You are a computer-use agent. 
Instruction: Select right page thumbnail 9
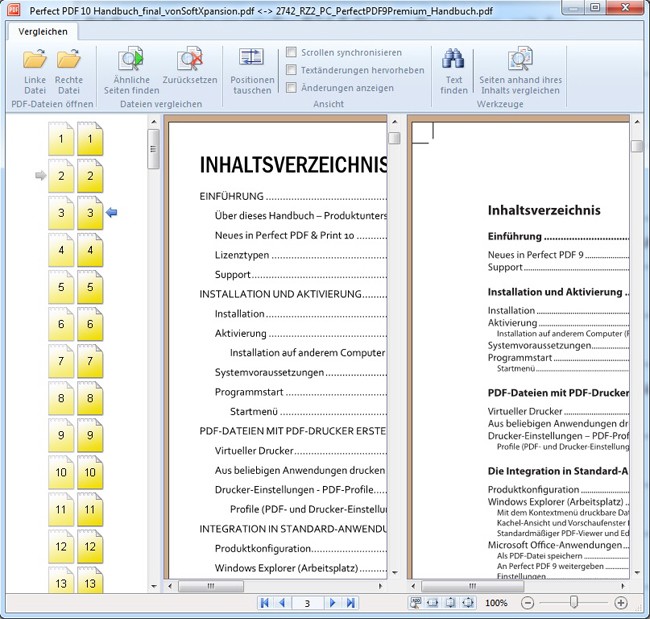90,435
